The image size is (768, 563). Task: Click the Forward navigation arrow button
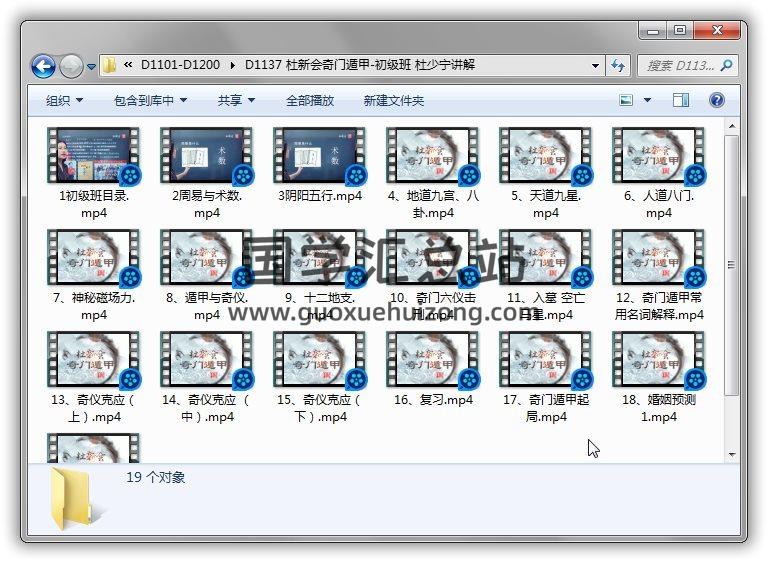[71, 66]
